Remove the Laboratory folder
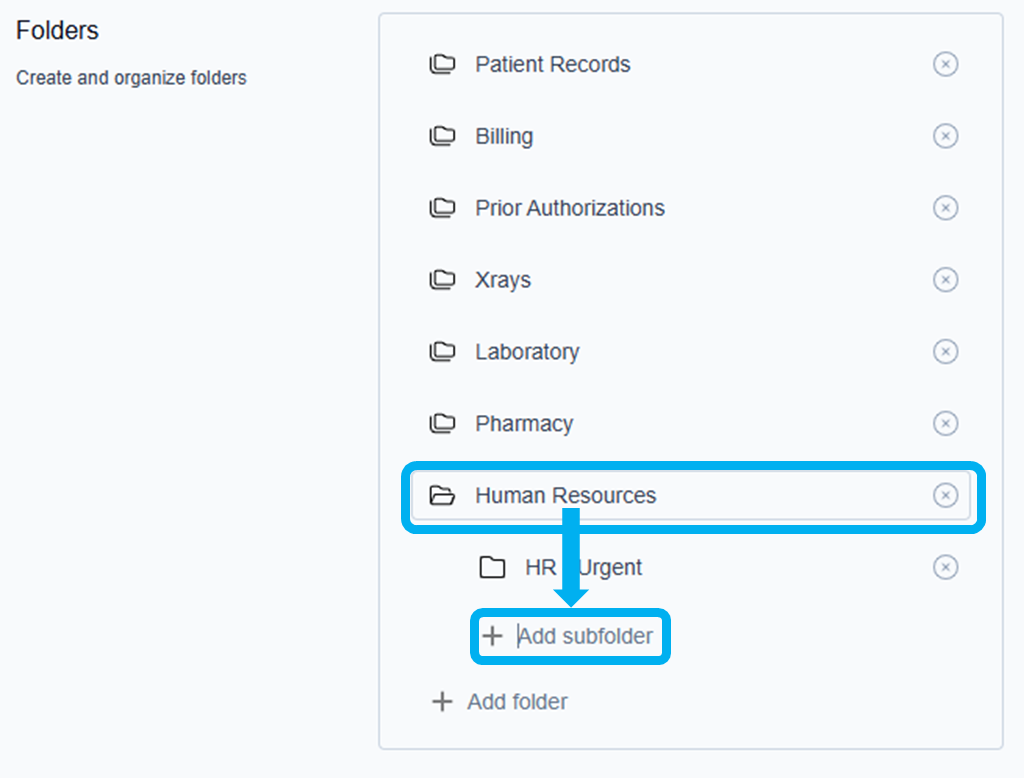Viewport: 1024px width, 778px height. [x=945, y=352]
